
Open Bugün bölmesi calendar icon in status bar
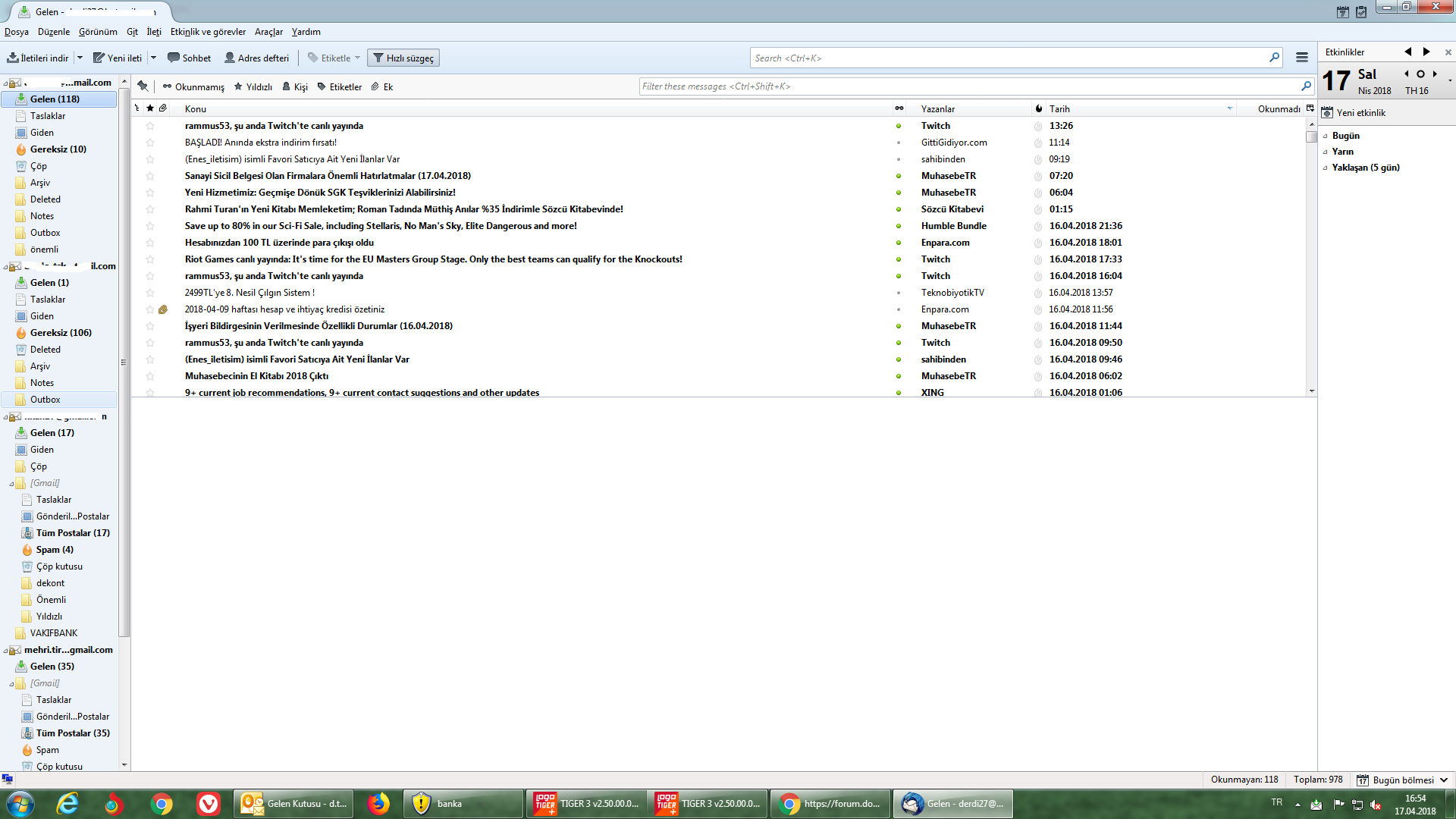(x=1362, y=780)
